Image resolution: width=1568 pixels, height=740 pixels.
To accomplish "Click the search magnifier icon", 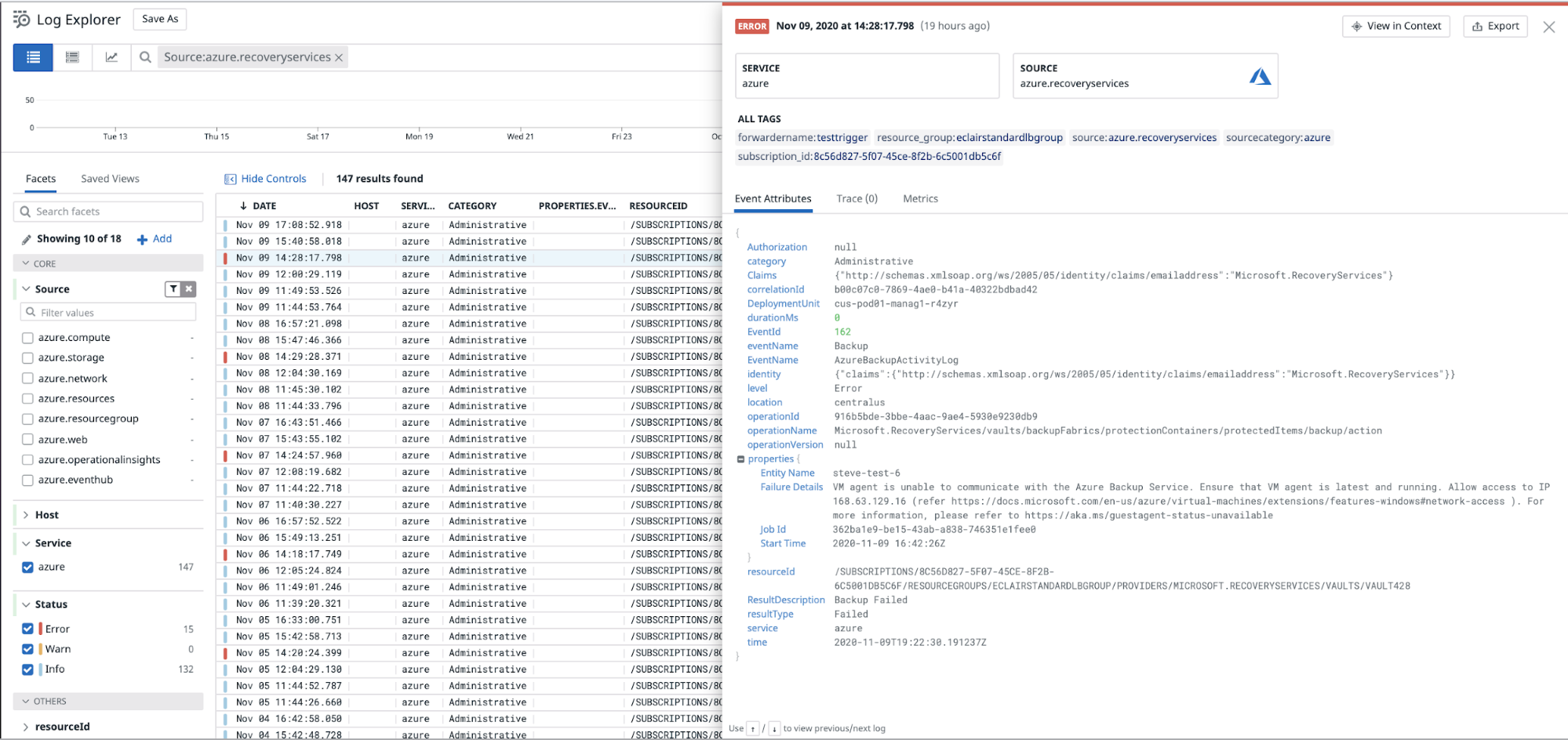I will pyautogui.click(x=145, y=56).
